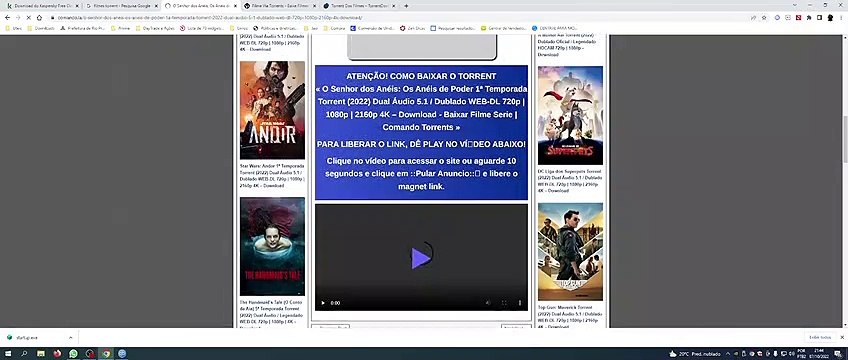Open Top Gun Maverick poster

click(x=570, y=251)
